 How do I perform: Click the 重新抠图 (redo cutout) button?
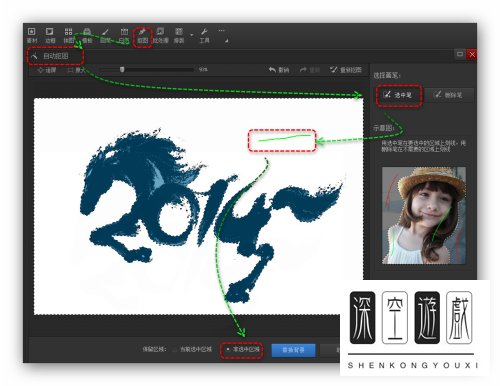346,70
